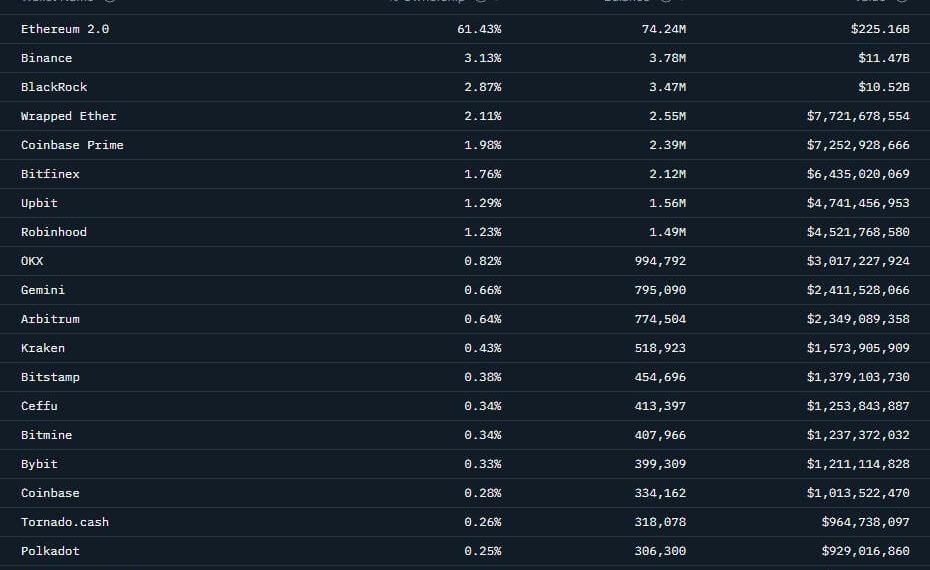Click the Upbit wallet name
This screenshot has height=570, width=930.
[x=39, y=203]
